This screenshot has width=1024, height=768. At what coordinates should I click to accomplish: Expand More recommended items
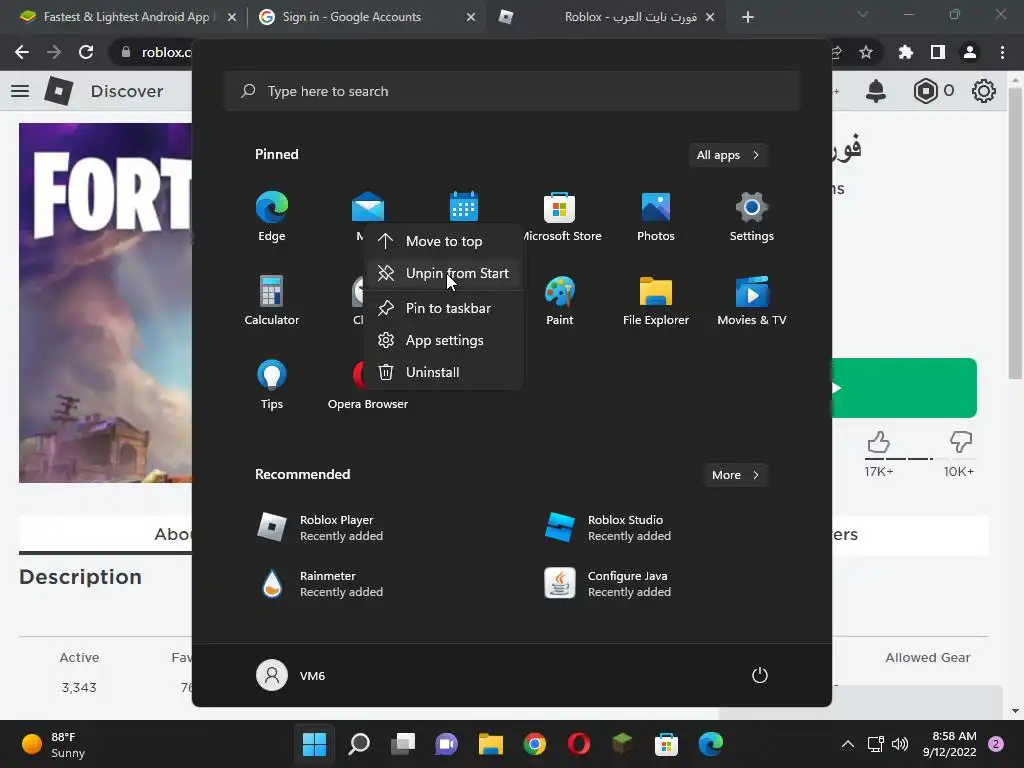click(x=735, y=475)
